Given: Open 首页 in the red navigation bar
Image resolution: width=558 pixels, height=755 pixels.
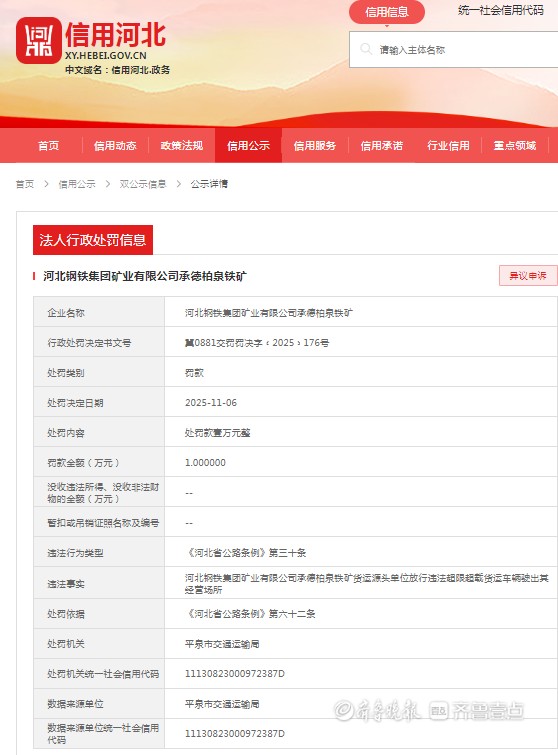Looking at the screenshot, I should tap(49, 145).
